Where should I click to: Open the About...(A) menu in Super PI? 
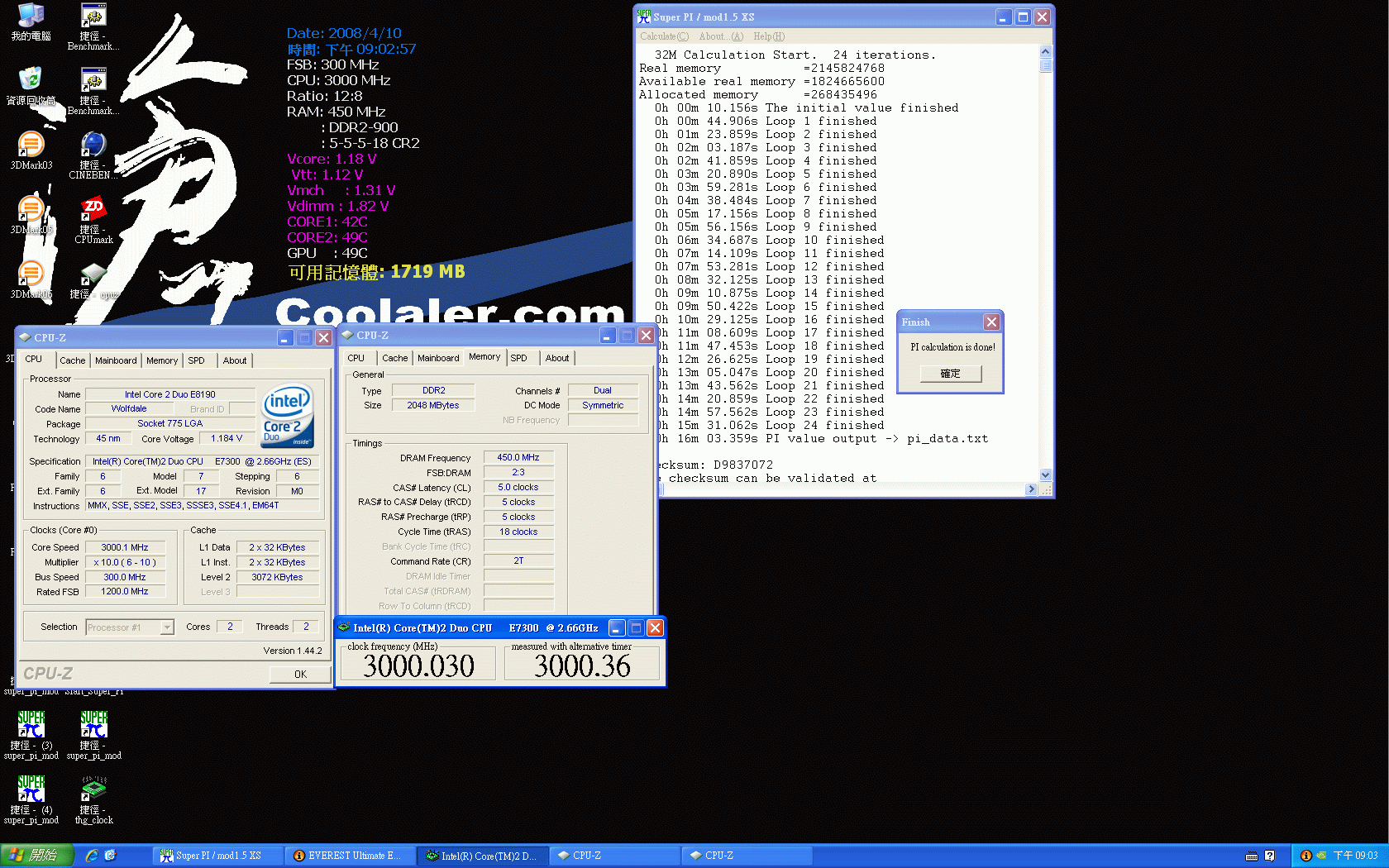tap(721, 36)
